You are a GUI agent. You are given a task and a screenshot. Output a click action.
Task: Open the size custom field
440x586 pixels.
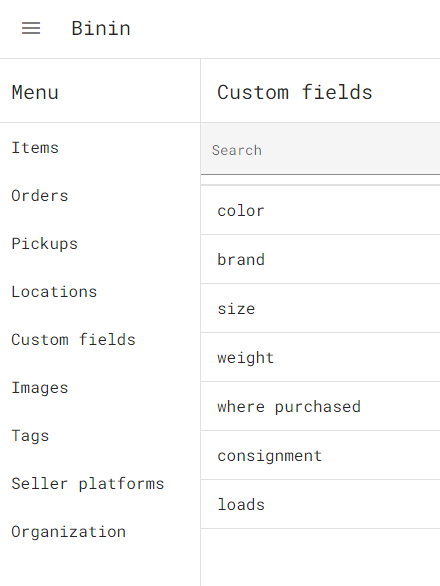pos(320,308)
